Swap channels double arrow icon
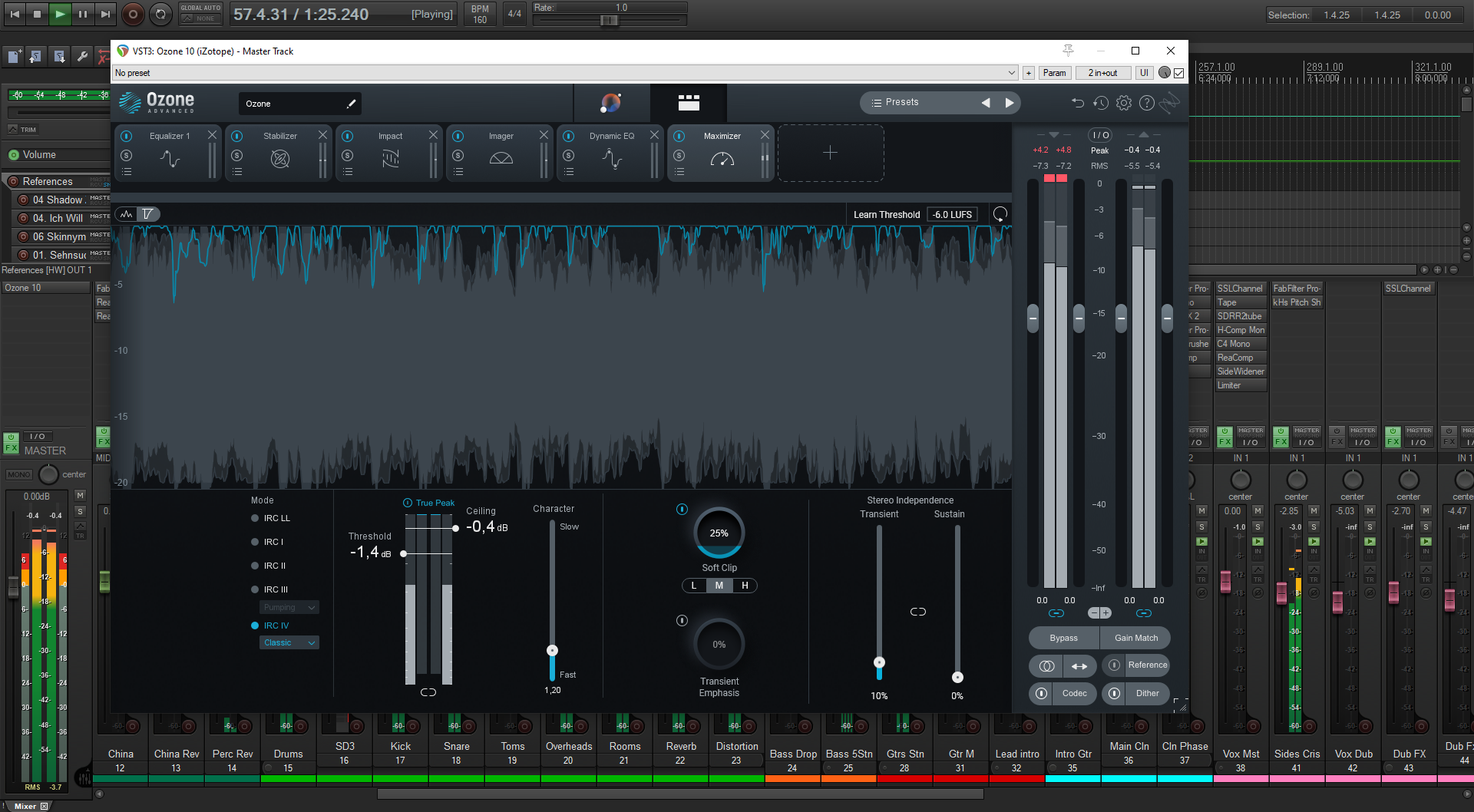1474x812 pixels. pos(1079,665)
